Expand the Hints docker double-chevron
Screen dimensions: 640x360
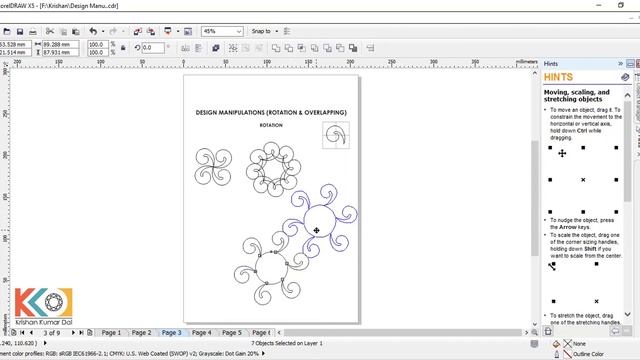tap(620, 64)
